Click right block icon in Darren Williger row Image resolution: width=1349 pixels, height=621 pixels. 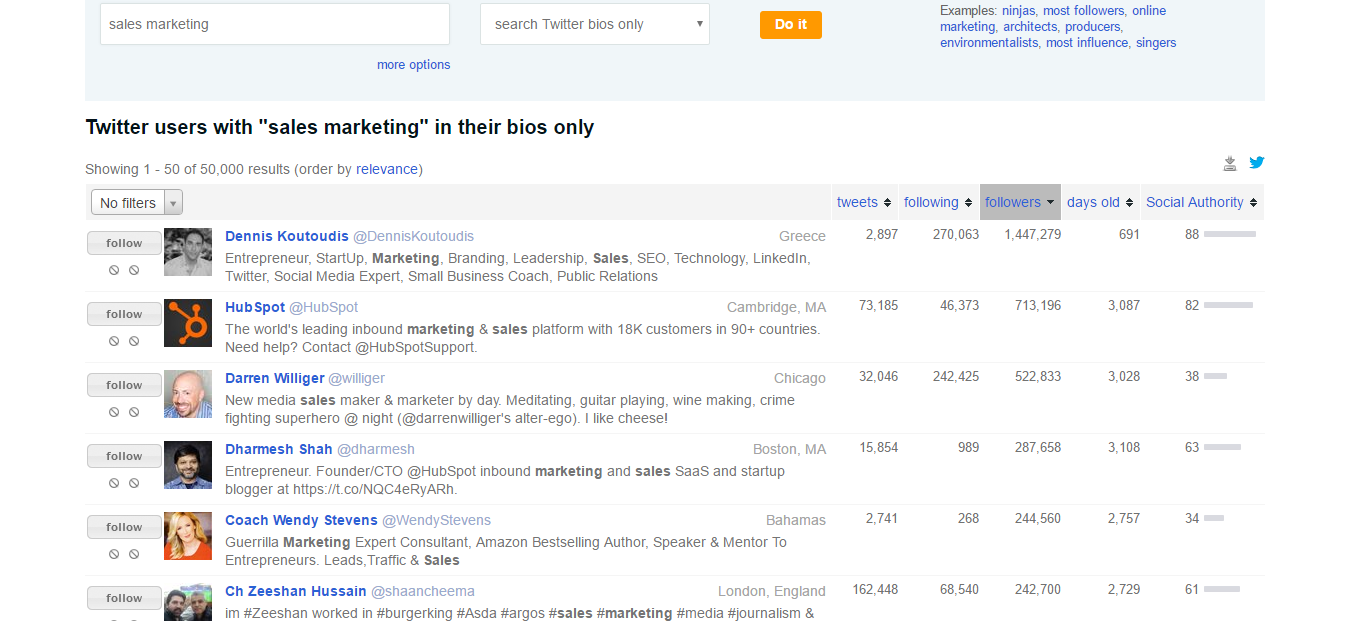click(x=134, y=412)
